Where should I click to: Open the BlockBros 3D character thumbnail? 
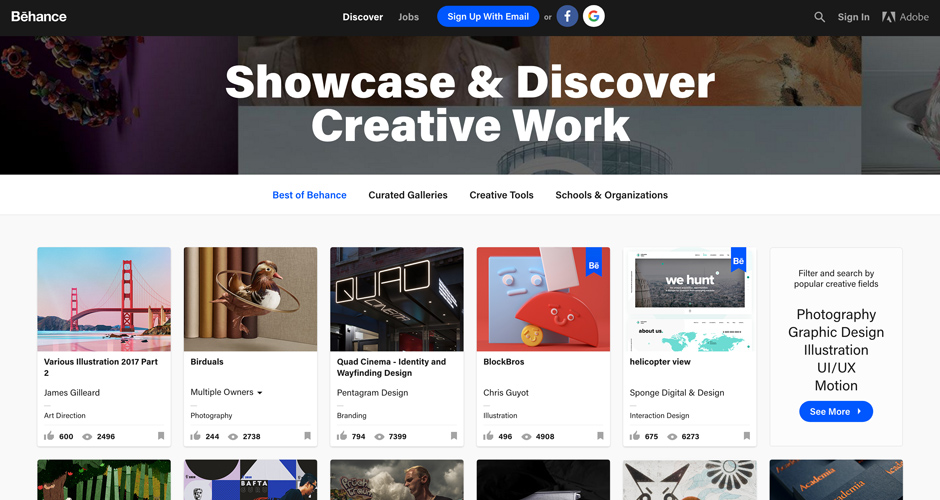(543, 299)
